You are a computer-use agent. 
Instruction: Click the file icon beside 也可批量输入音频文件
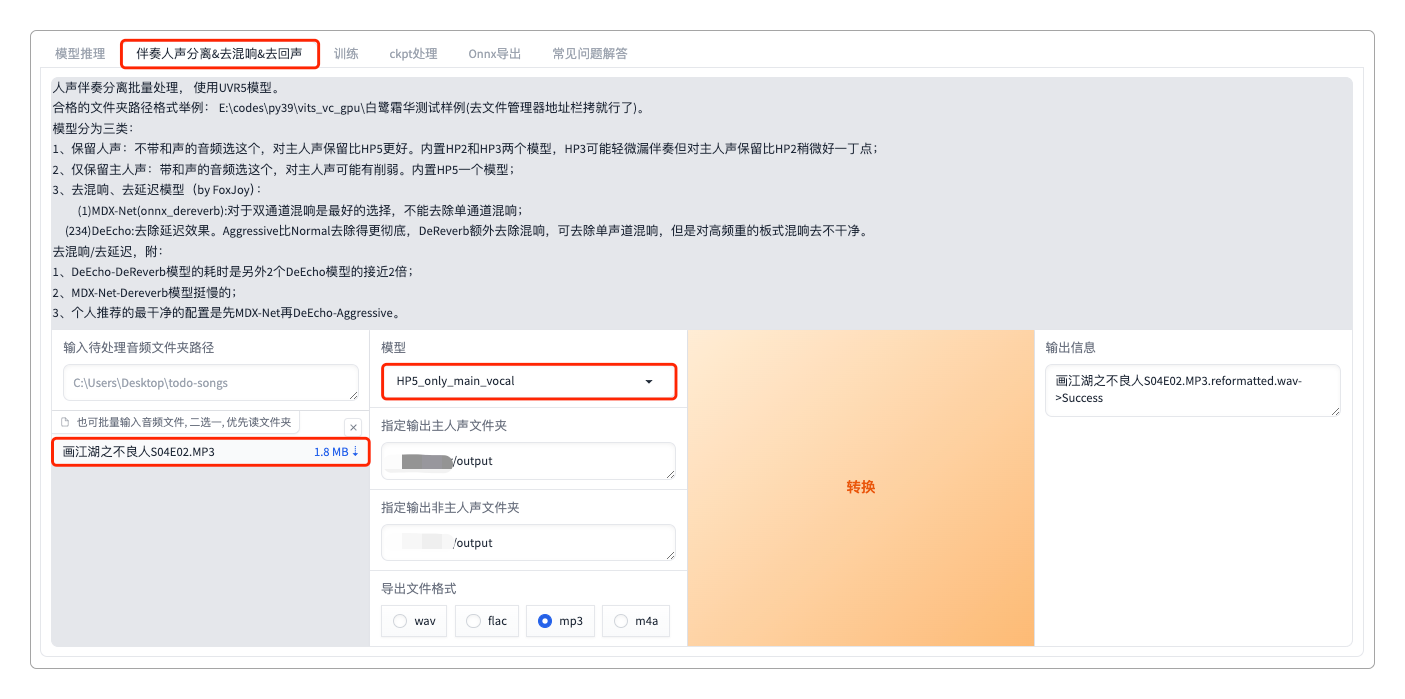[x=65, y=422]
